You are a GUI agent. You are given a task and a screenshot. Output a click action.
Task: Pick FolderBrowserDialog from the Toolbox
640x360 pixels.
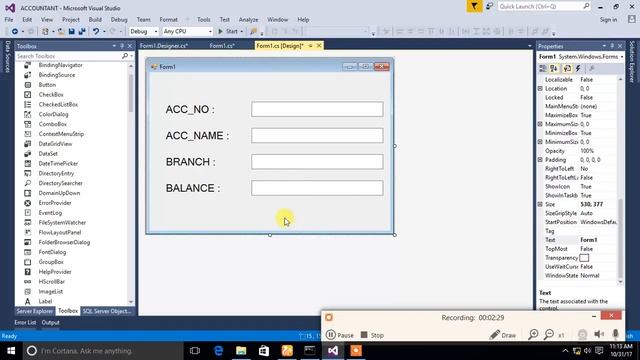click(64, 242)
